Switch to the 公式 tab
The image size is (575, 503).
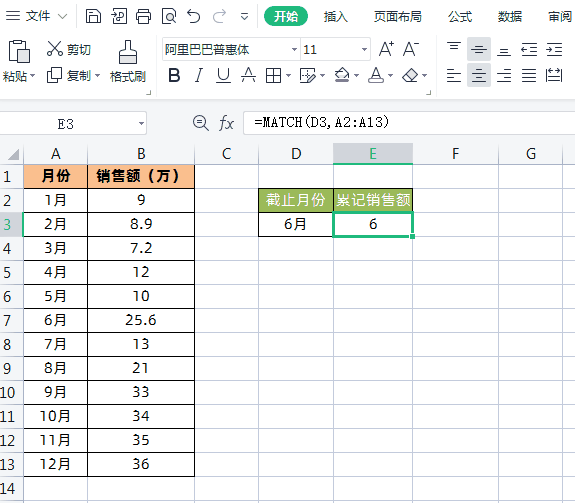(x=460, y=16)
